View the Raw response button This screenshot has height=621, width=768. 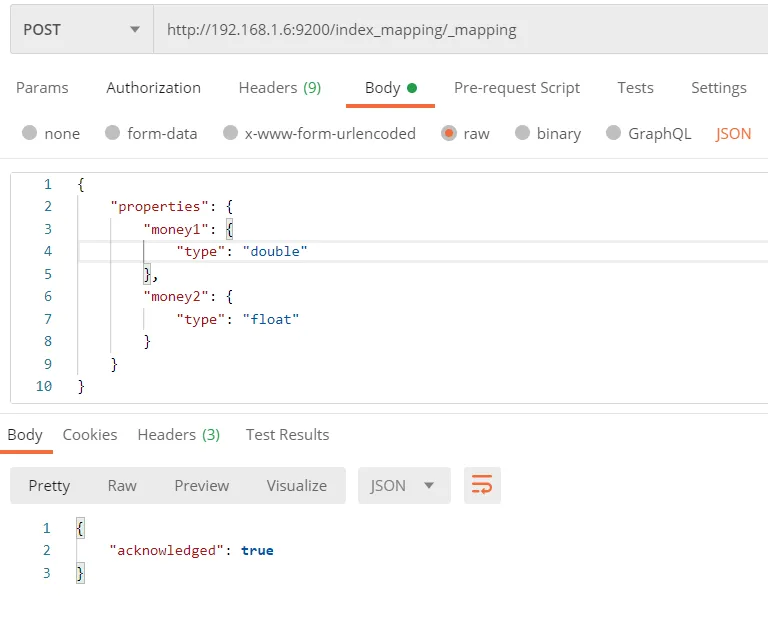tap(122, 485)
